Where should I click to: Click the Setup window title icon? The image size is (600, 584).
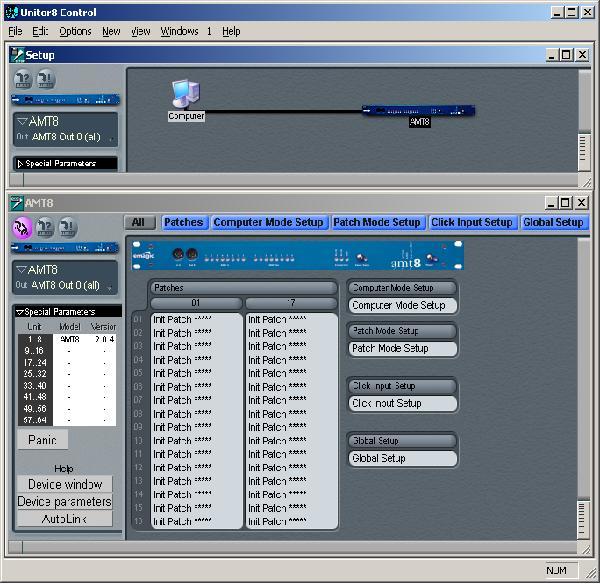tap(17, 55)
